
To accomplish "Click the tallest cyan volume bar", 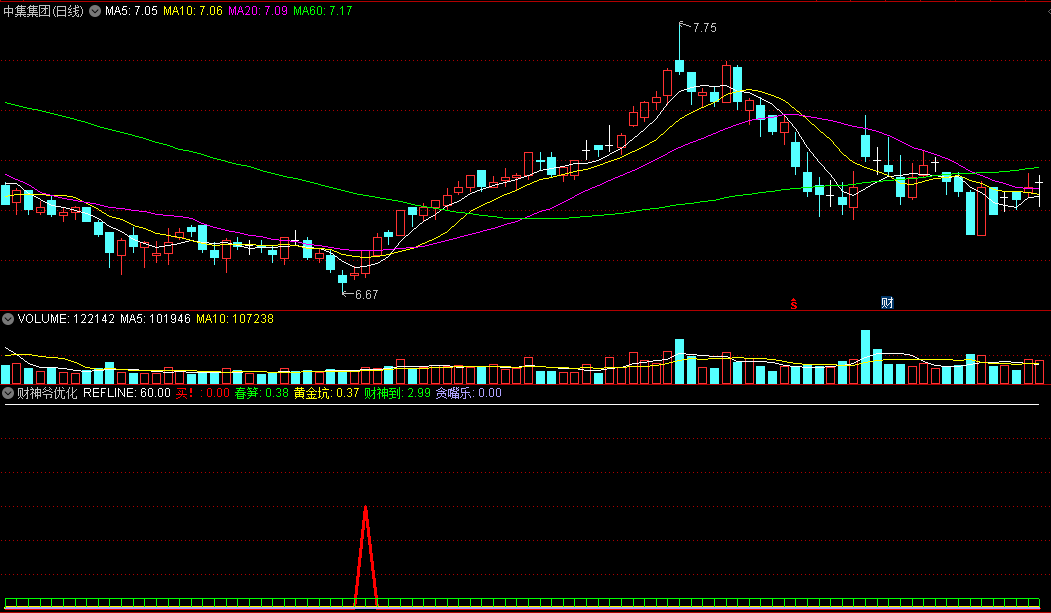I will click(x=865, y=356).
